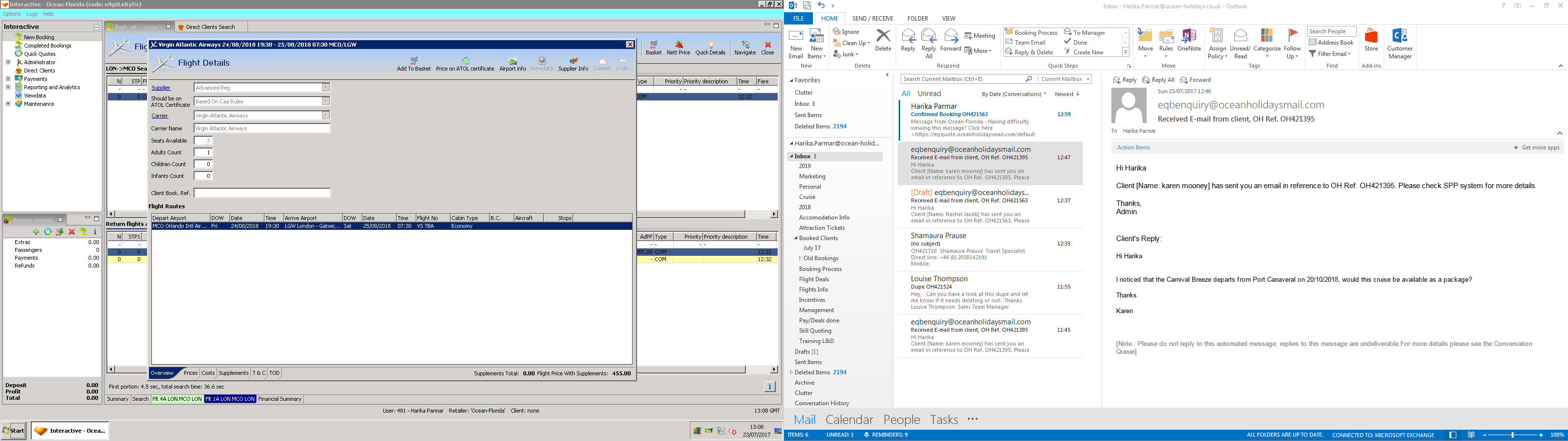Click the green plus icon in Booking contents

coord(36,232)
